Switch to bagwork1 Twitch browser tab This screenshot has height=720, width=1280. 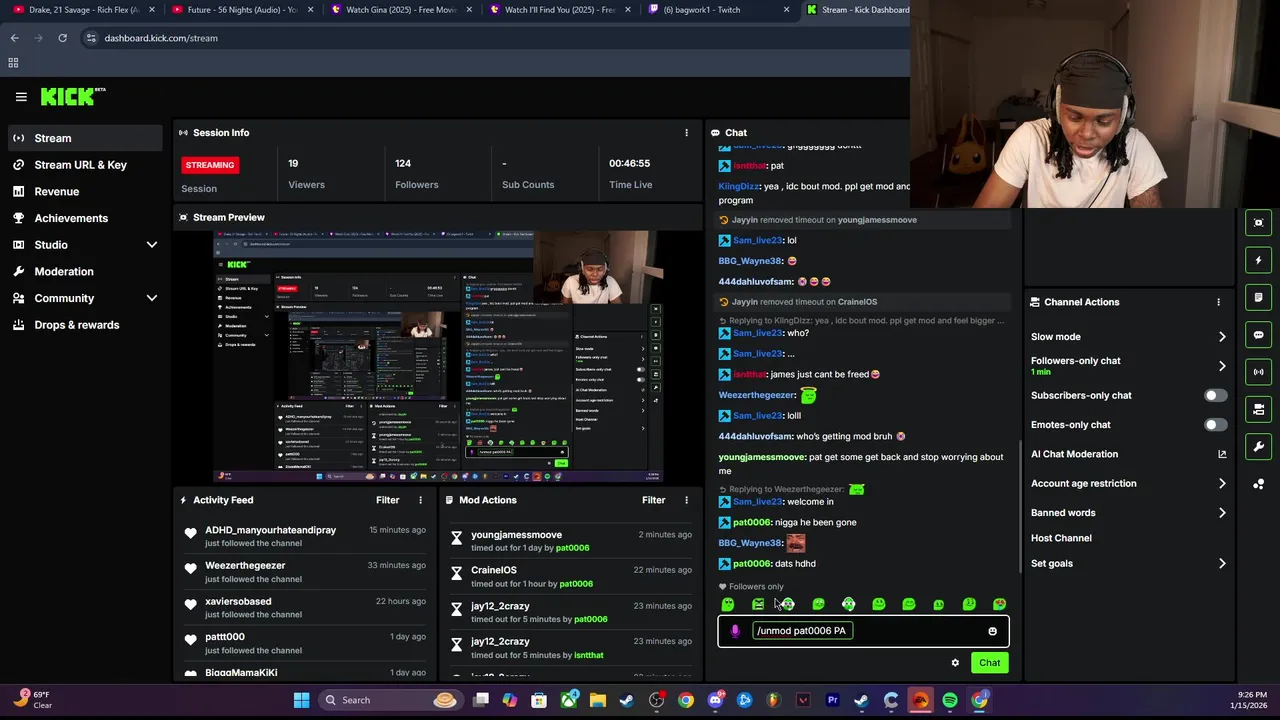(x=718, y=10)
